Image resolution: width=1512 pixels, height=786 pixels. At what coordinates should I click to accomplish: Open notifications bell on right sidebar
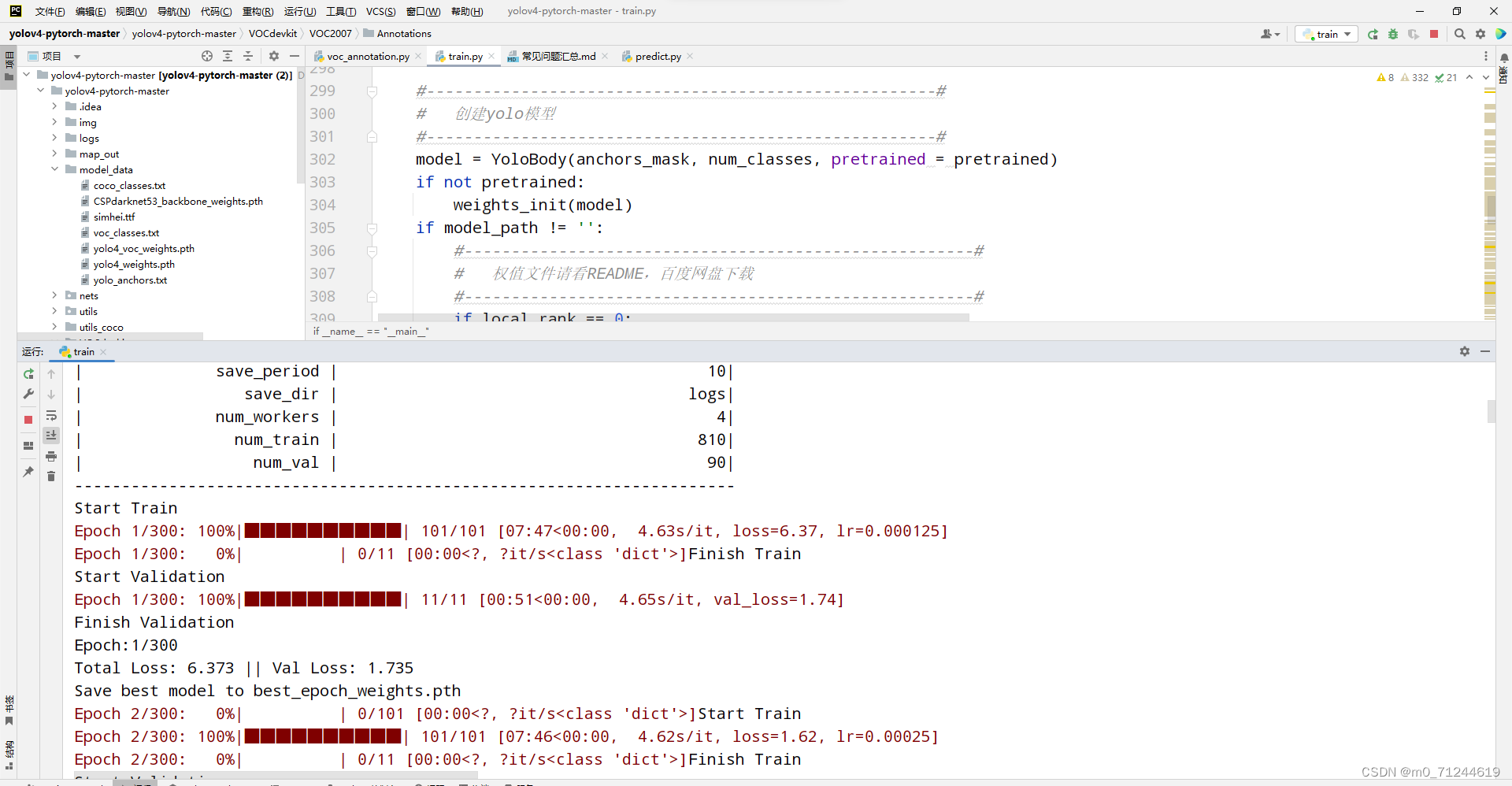pyautogui.click(x=1504, y=57)
